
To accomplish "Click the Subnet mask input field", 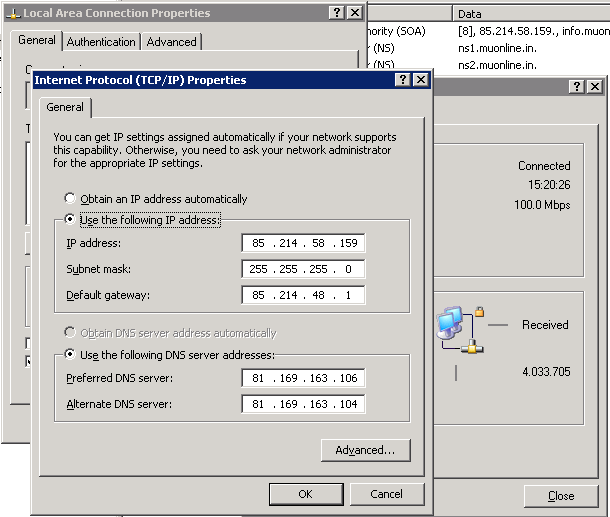I will click(303, 269).
